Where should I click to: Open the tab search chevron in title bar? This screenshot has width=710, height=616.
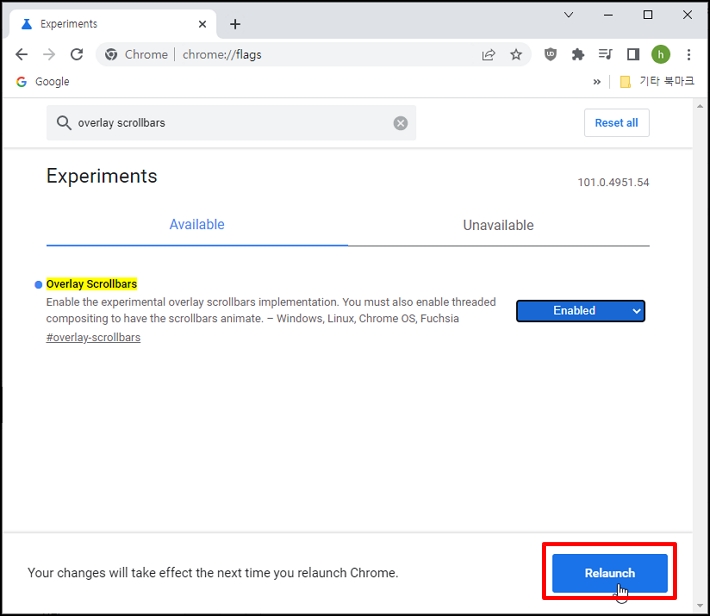569,15
